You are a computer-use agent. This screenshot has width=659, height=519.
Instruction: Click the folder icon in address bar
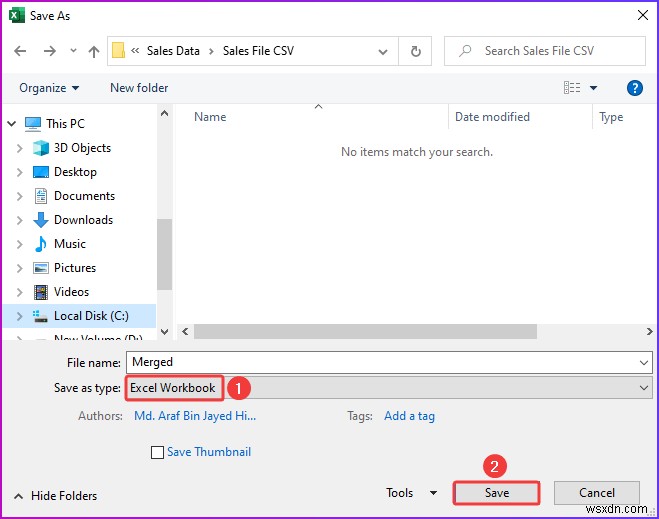119,51
